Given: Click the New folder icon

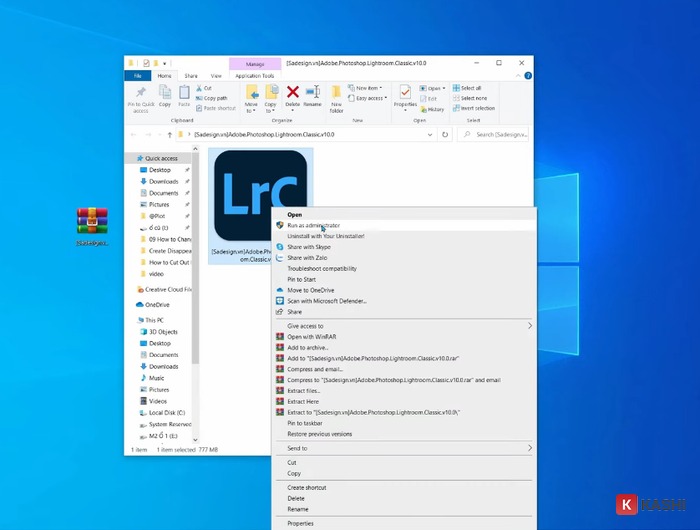Looking at the screenshot, I should (x=337, y=97).
